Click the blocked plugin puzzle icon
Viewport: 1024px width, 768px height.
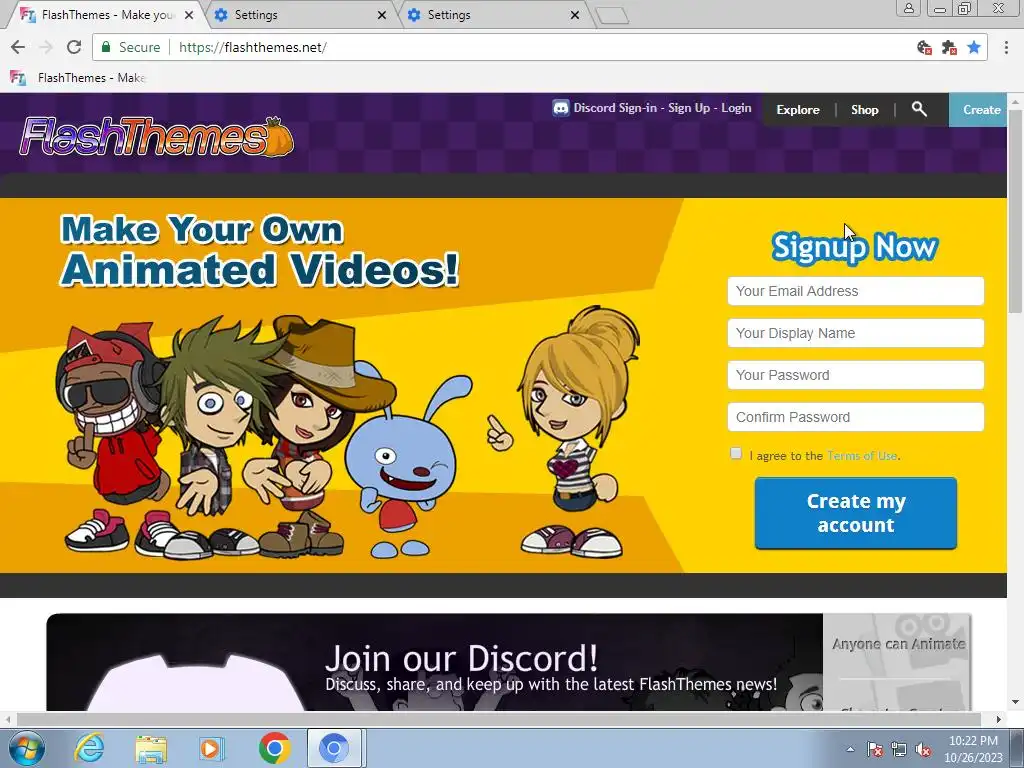(x=949, y=47)
